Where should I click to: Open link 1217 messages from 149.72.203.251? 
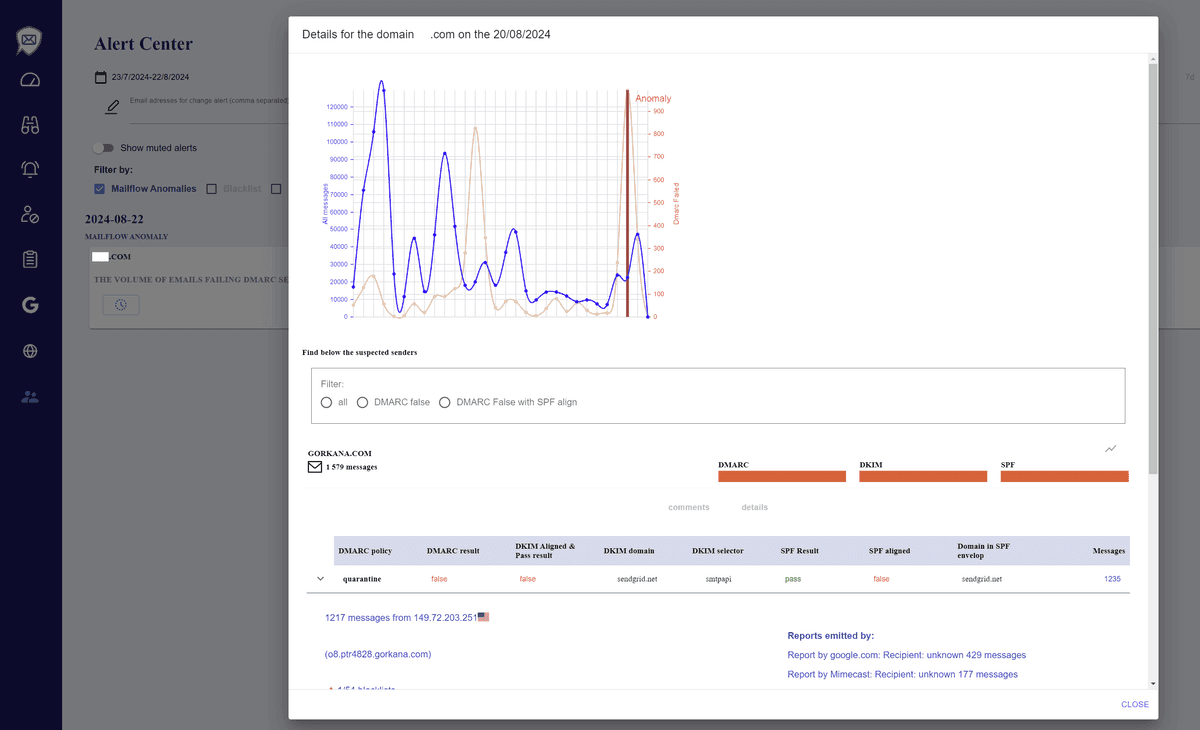401,617
